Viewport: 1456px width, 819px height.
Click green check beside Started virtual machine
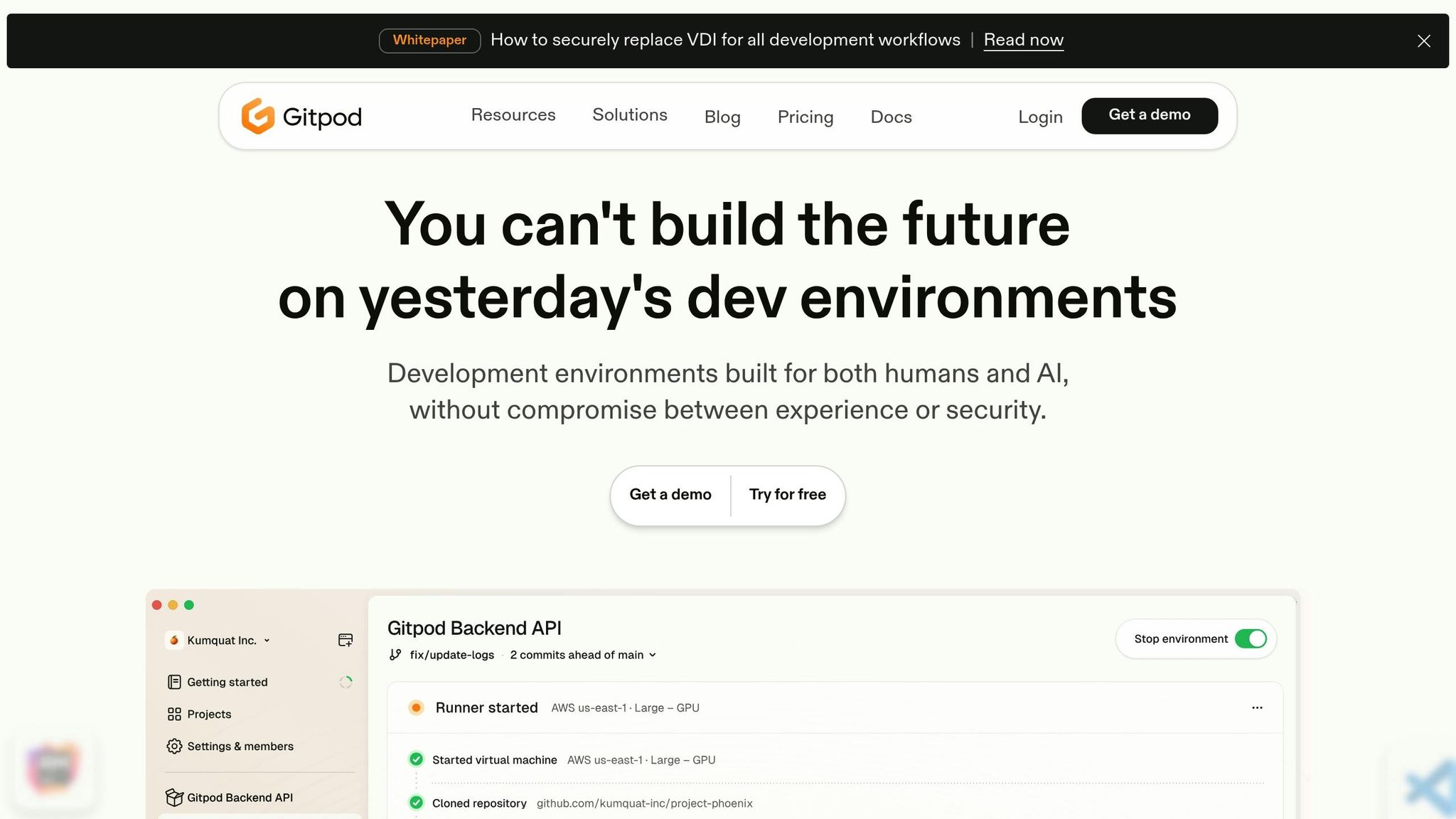point(417,760)
